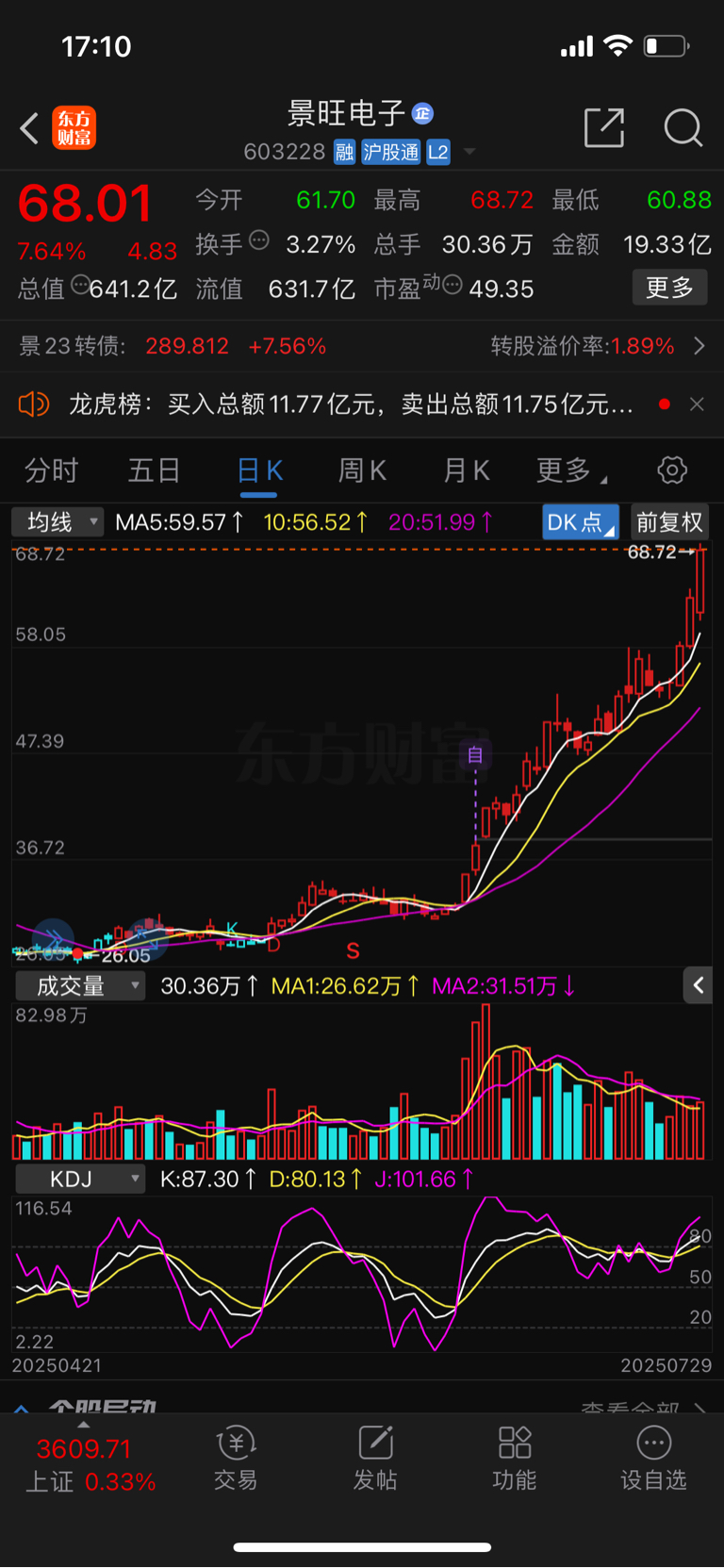Screen dimensions: 724x1568
Task: Toggle the DK点 button
Action: [580, 522]
